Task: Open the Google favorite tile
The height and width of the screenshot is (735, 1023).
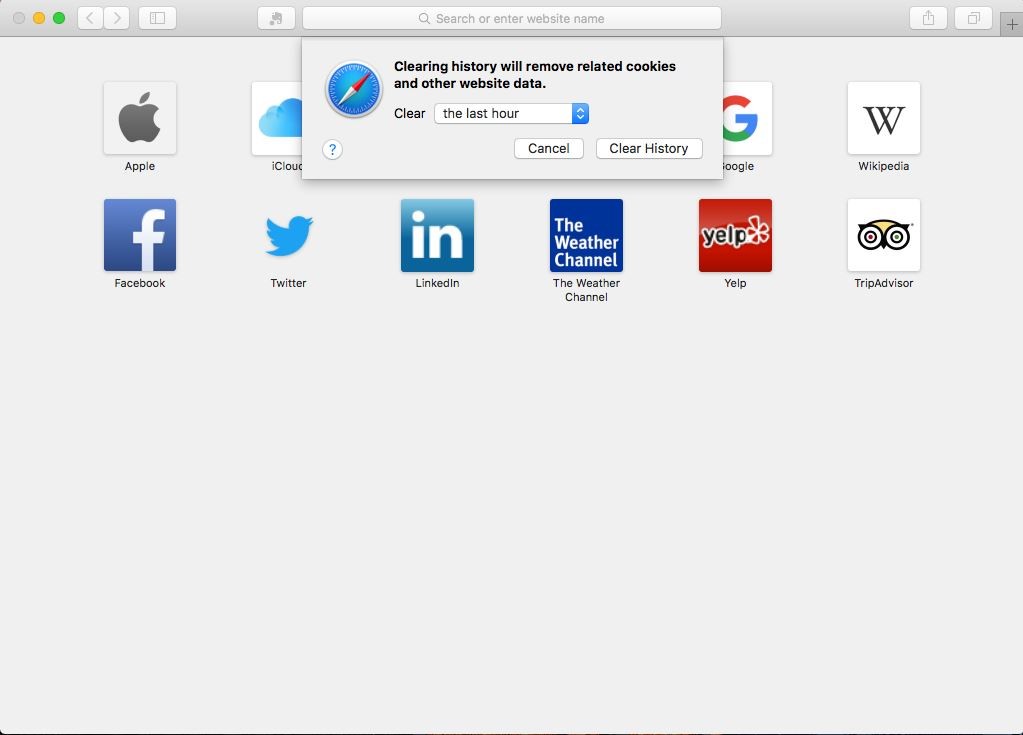Action: 748,118
